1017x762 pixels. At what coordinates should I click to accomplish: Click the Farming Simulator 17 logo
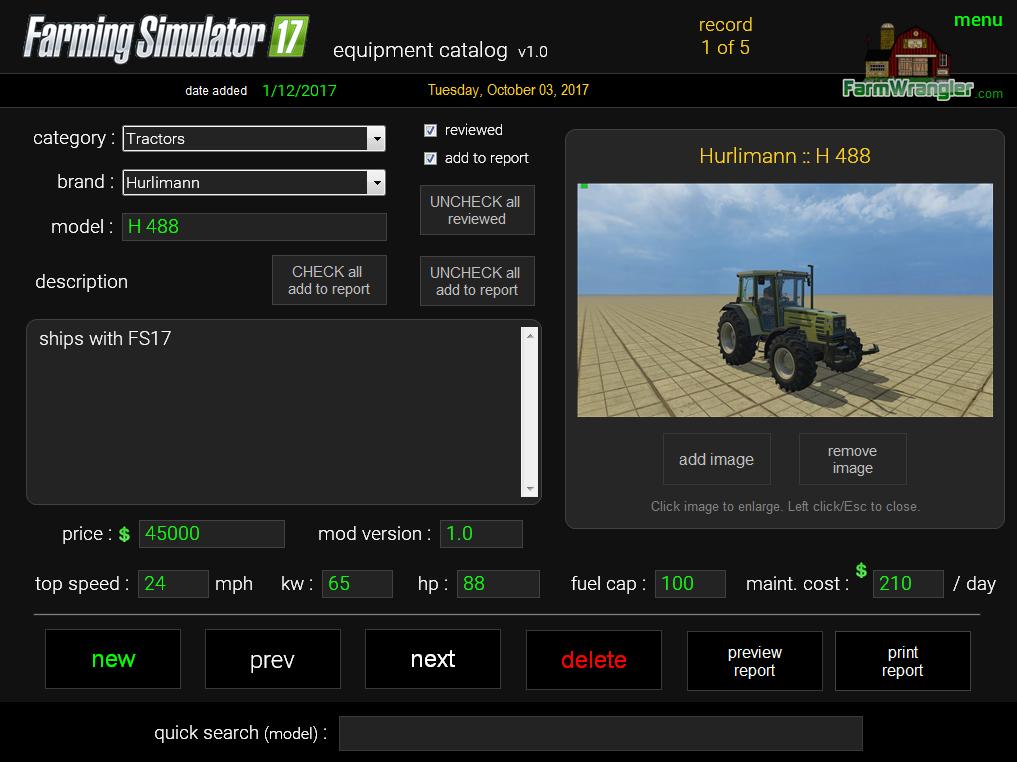[166, 39]
